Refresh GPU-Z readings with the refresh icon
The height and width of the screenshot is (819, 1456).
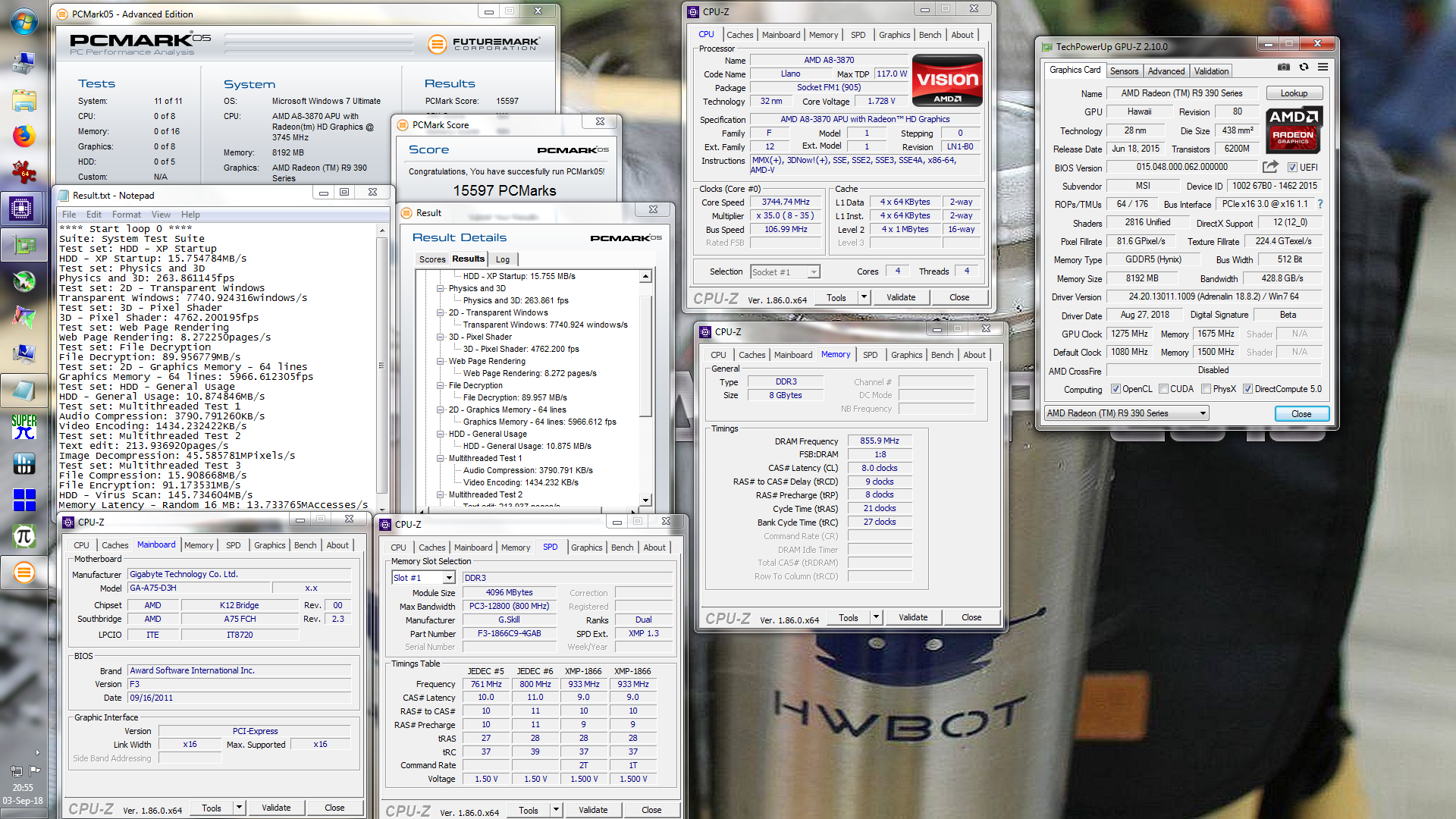(1304, 67)
